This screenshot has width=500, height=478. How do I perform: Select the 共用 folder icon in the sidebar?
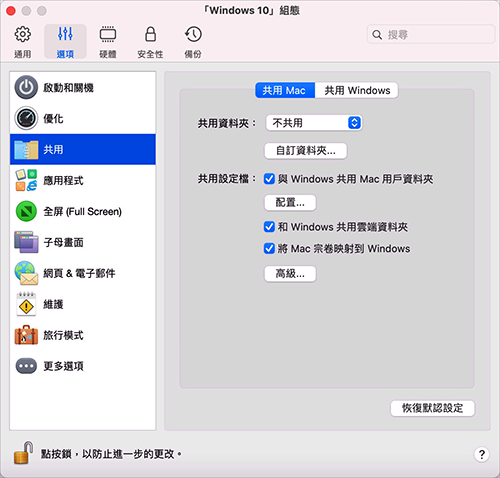(x=26, y=149)
